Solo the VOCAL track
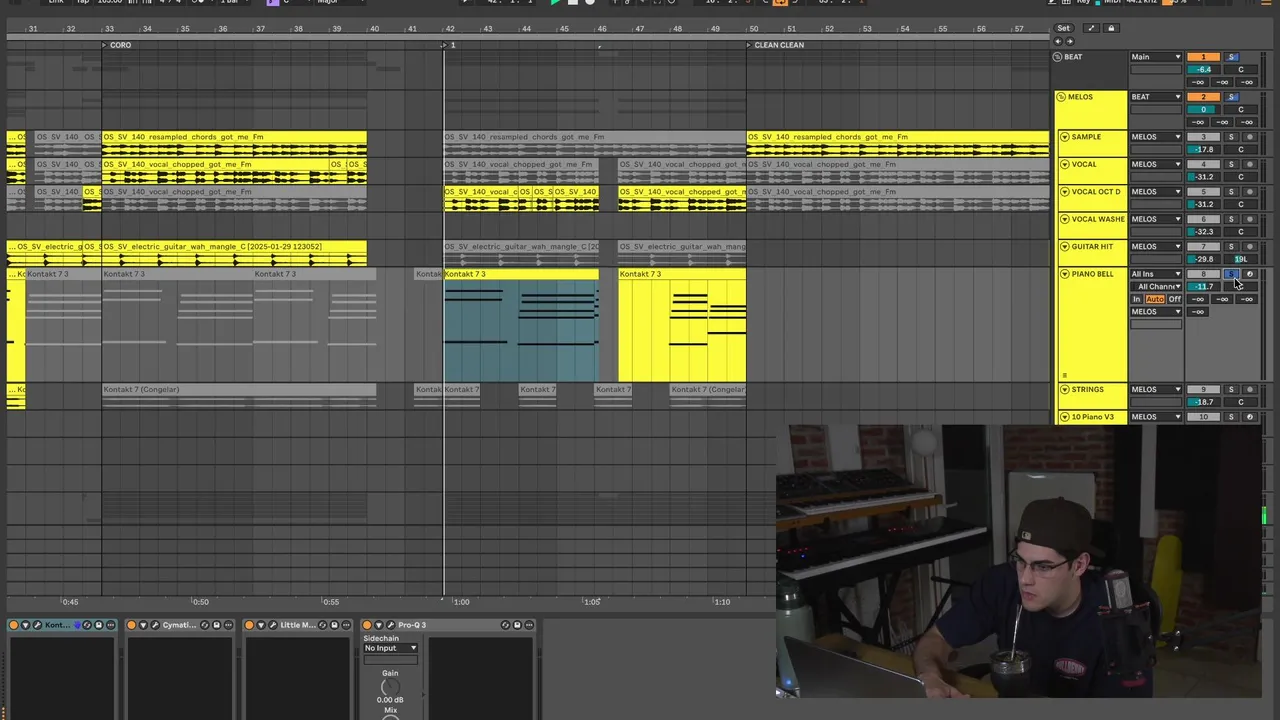This screenshot has width=1280, height=720. [1232, 164]
